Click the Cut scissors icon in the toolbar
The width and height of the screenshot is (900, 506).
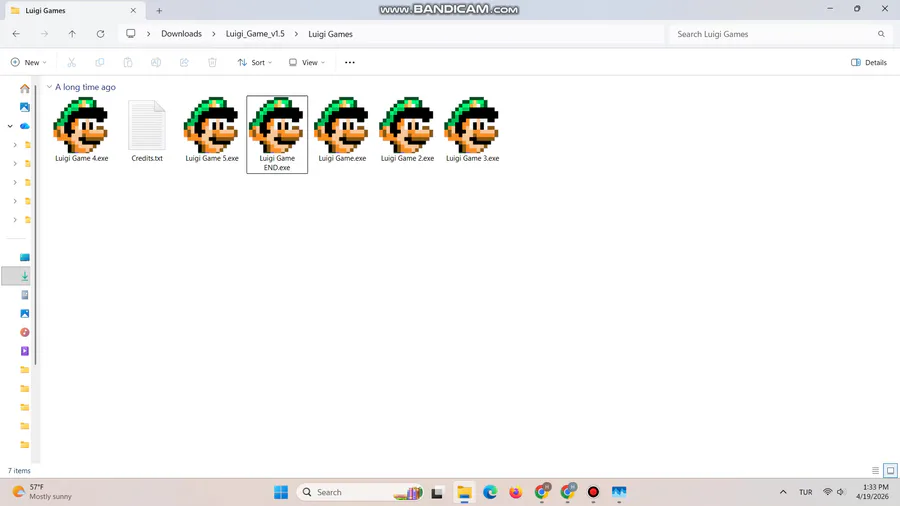pos(72,63)
